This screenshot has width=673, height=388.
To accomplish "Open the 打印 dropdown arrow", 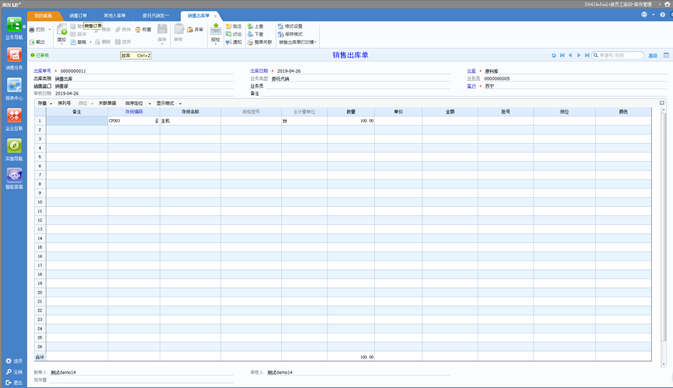I will pyautogui.click(x=49, y=30).
